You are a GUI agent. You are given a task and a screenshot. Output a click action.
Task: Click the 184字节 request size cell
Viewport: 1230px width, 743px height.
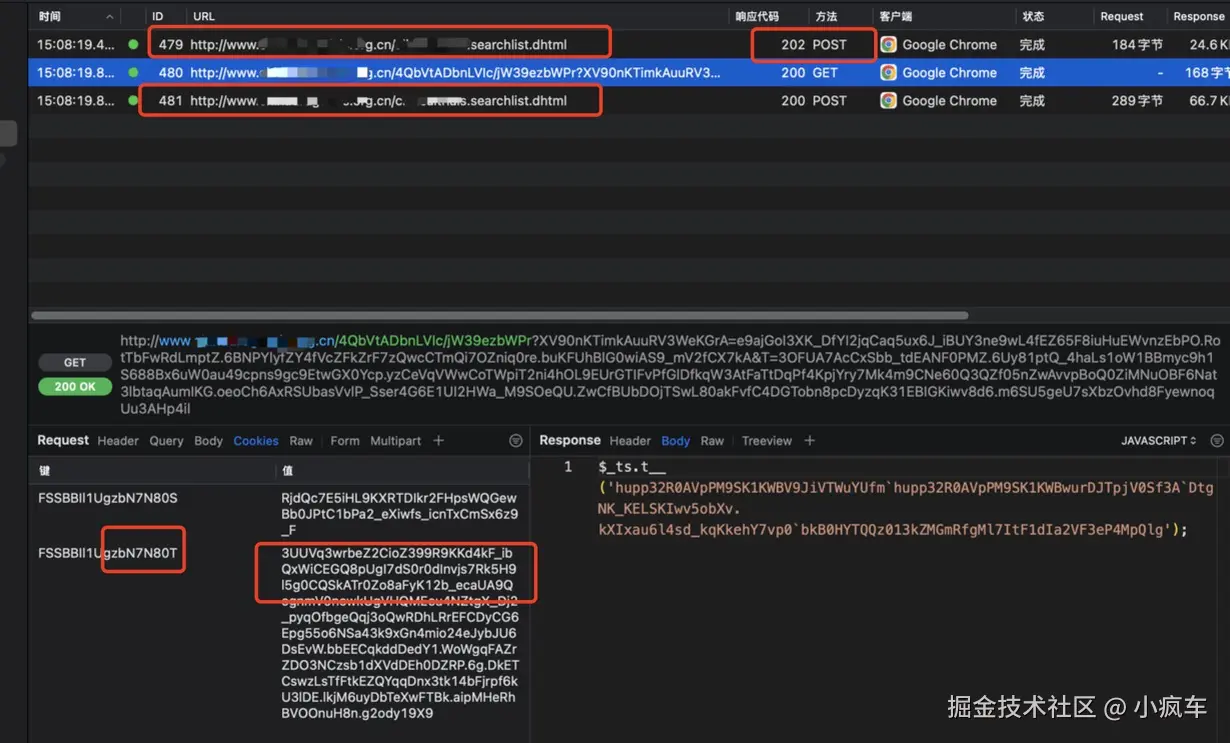point(1137,45)
